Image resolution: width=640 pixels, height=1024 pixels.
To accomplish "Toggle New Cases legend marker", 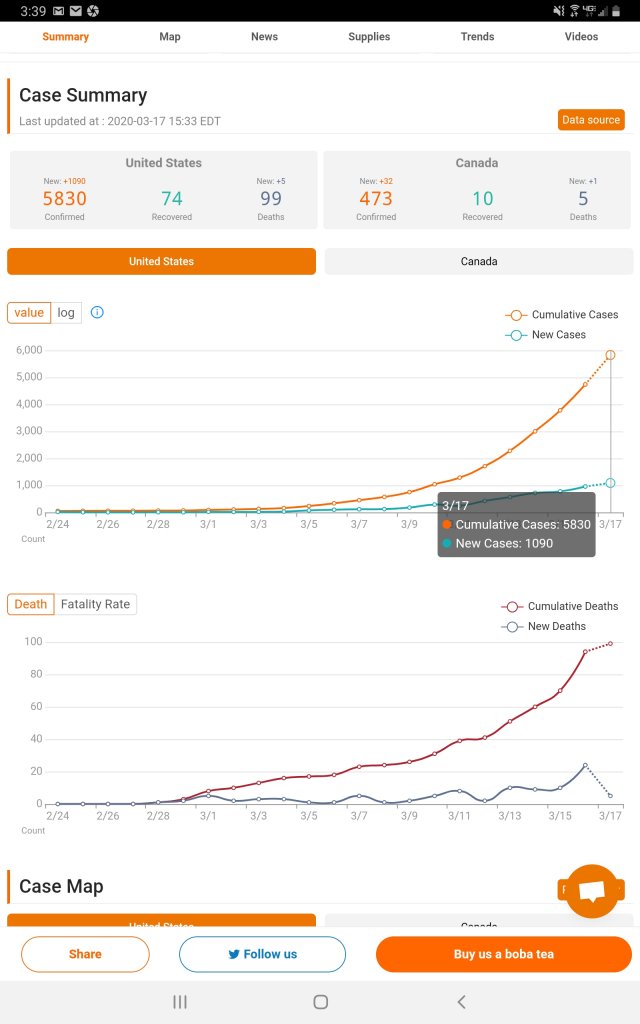I will tap(516, 335).
